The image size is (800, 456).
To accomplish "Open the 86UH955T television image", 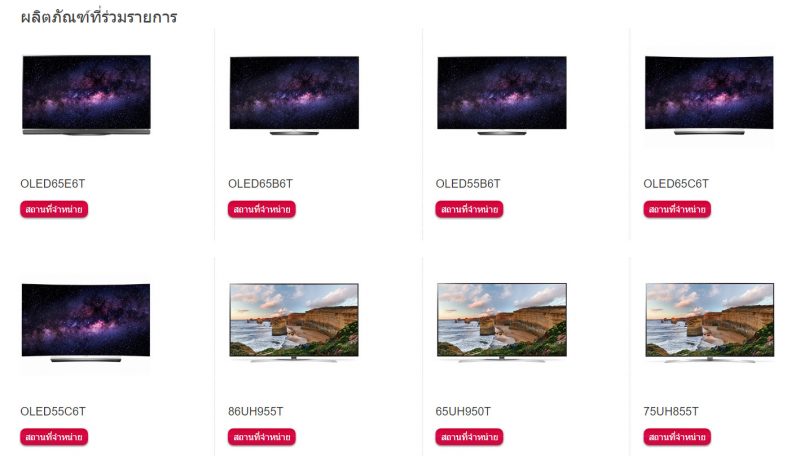I will tap(294, 322).
